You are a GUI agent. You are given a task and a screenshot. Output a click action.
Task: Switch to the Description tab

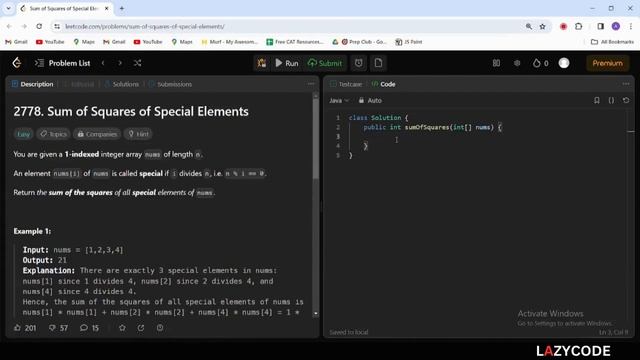33,84
